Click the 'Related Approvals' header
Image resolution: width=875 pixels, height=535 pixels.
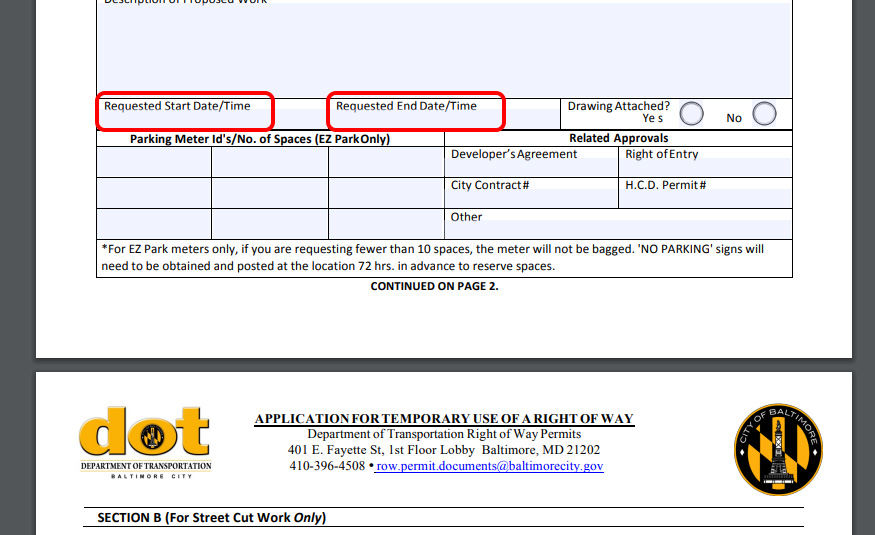pos(618,138)
